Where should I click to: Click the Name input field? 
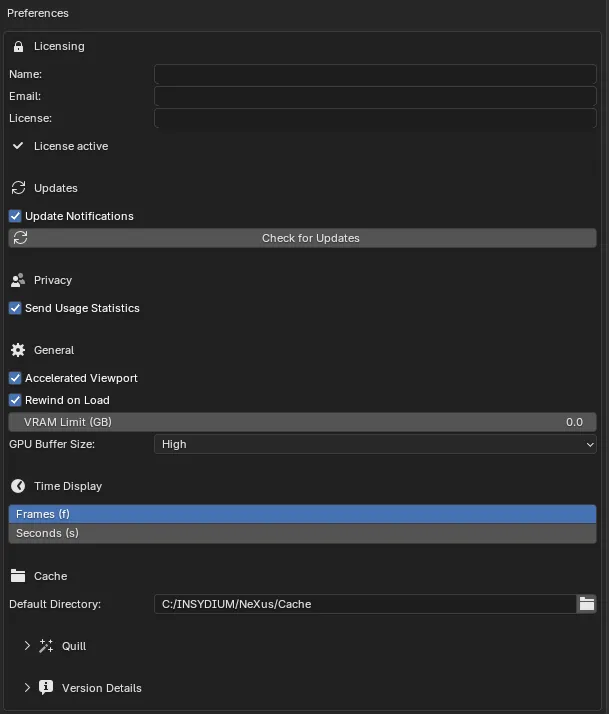click(x=375, y=74)
